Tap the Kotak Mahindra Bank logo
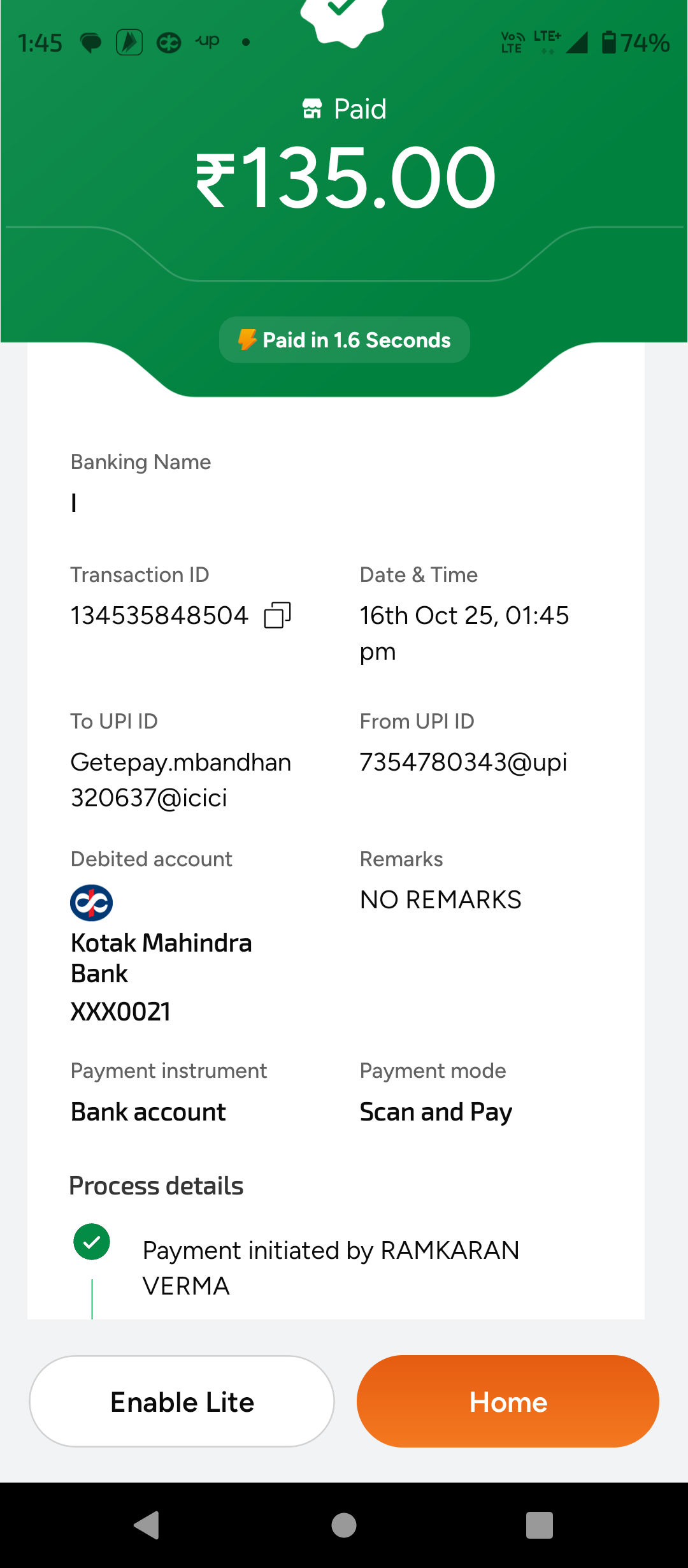 [91, 903]
